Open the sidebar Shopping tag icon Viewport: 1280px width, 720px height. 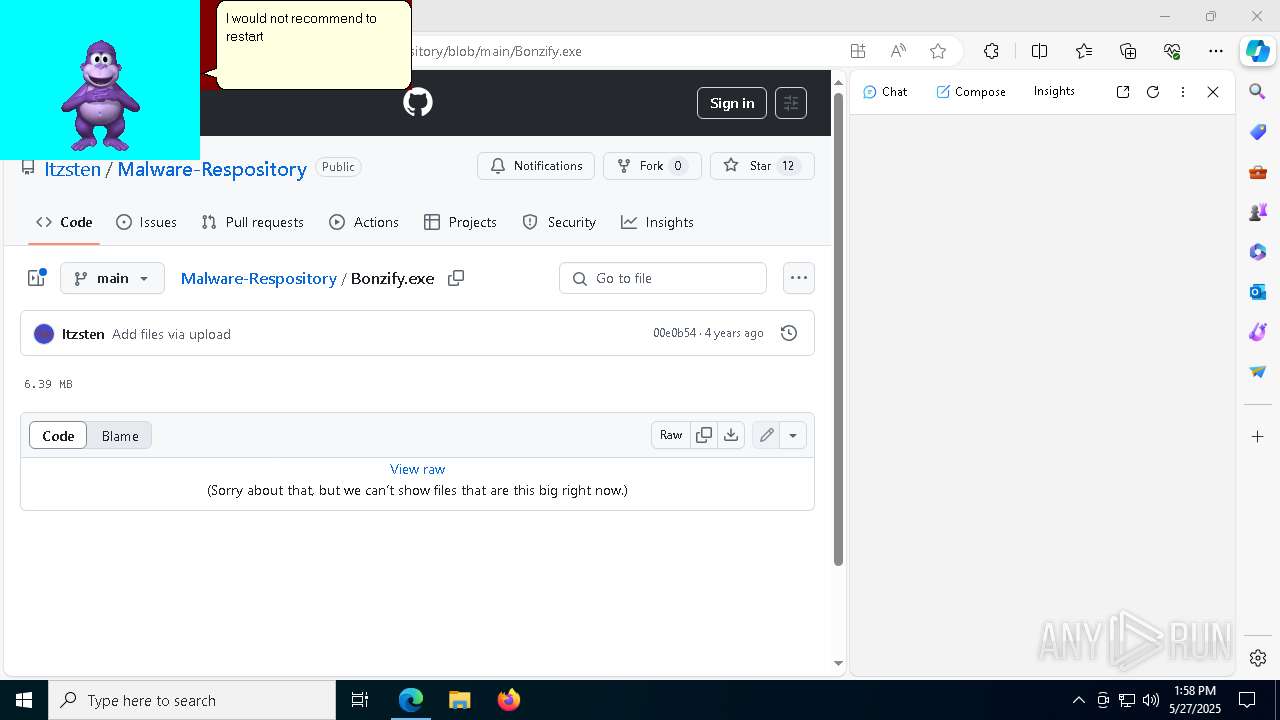click(x=1258, y=132)
